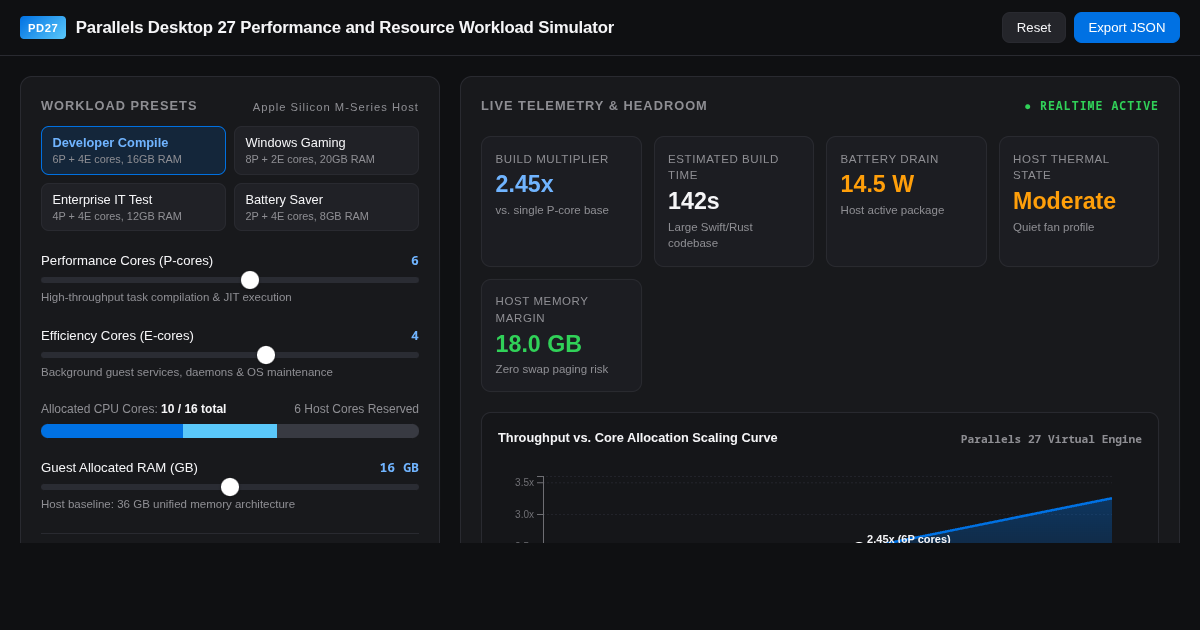The image size is (1200, 630).
Task: Click the LIVE TELEMETRY & HEADROOM heading
Action: 594,106
